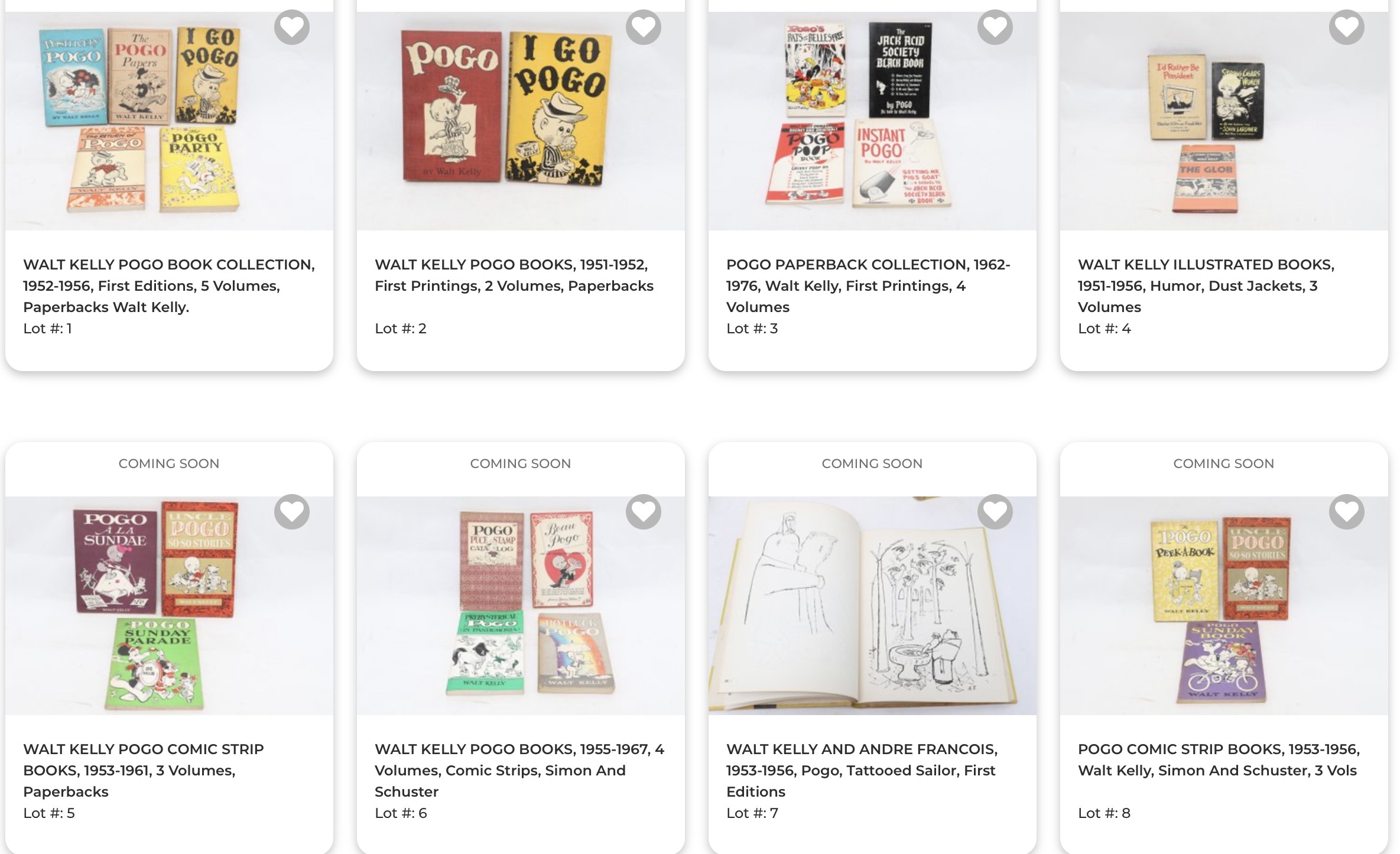This screenshot has width=1400, height=854.
Task: Add Lot 6 to favorites via heart
Action: pos(643,511)
